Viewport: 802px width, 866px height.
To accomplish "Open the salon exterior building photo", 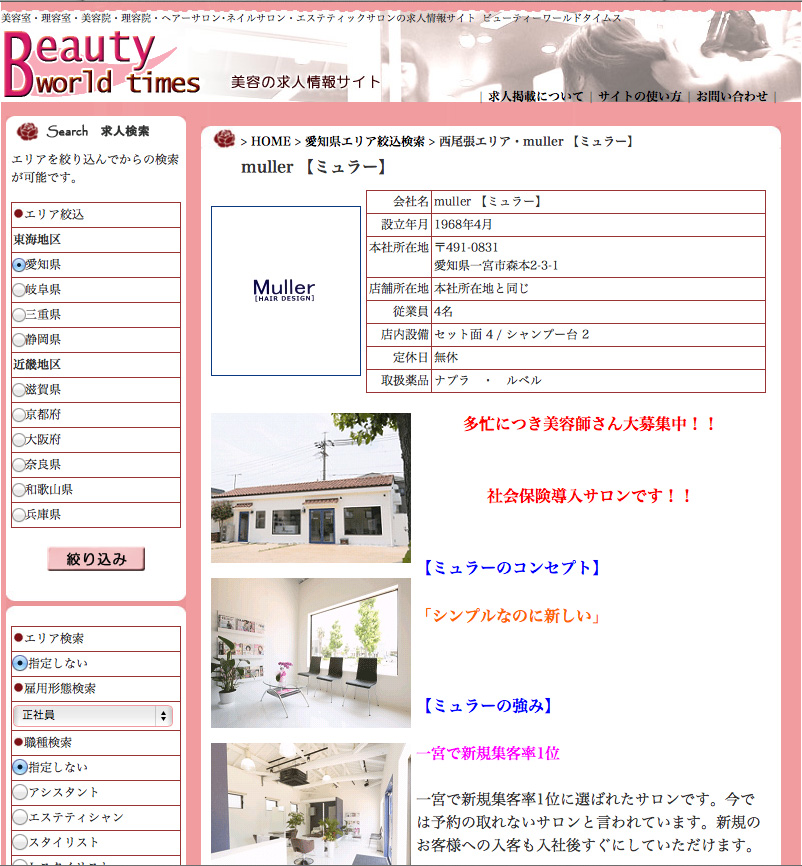I will pos(310,488).
